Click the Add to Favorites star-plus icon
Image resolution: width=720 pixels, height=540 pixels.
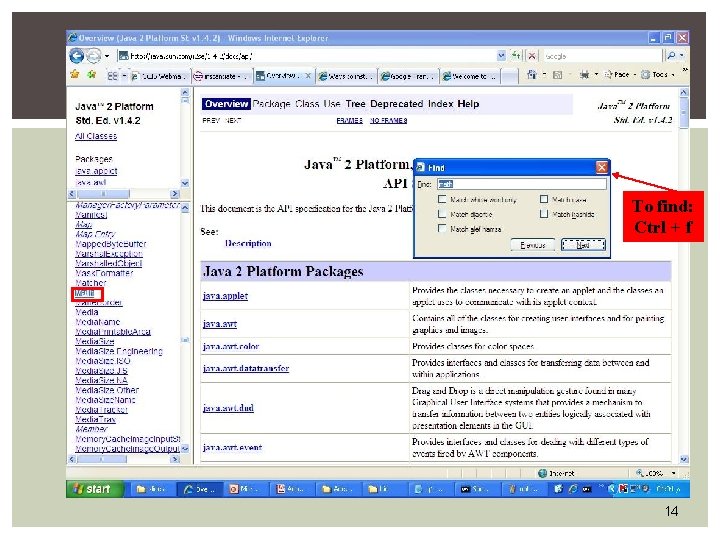92,75
